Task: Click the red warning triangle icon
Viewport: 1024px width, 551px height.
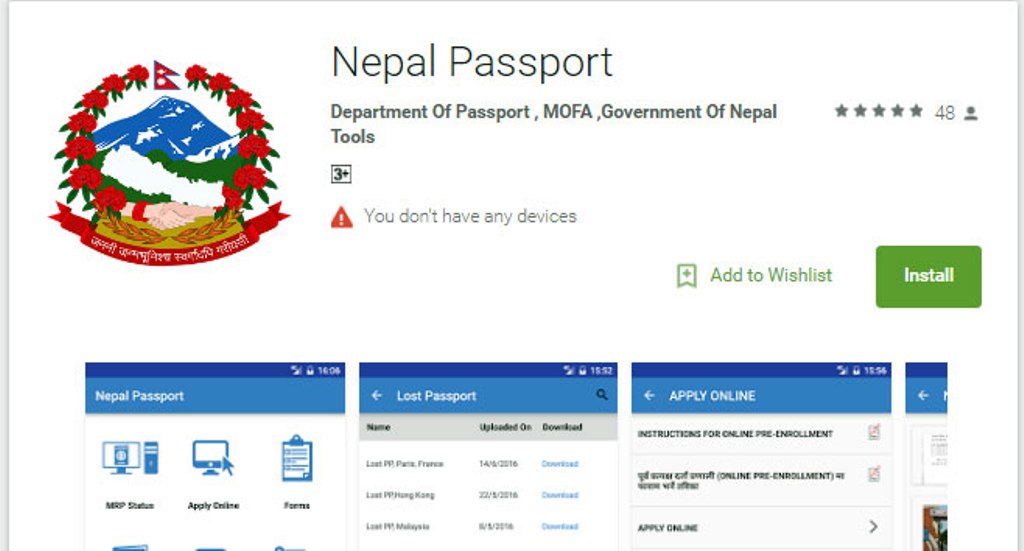Action: 342,217
